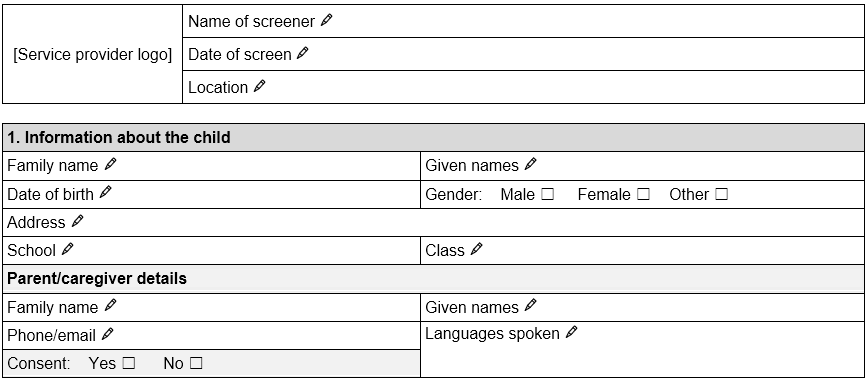
Task: Tick the Female gender checkbox
Action: (643, 194)
